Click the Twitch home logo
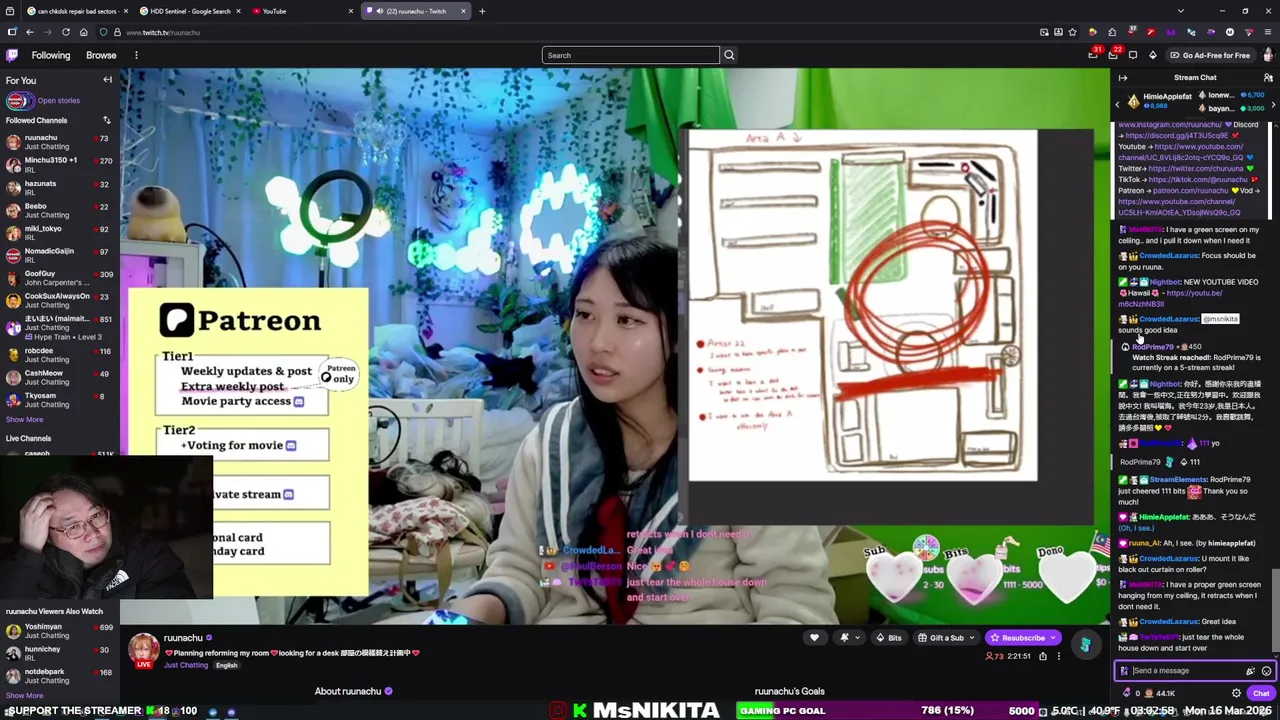The width and height of the screenshot is (1280, 720). pyautogui.click(x=12, y=55)
